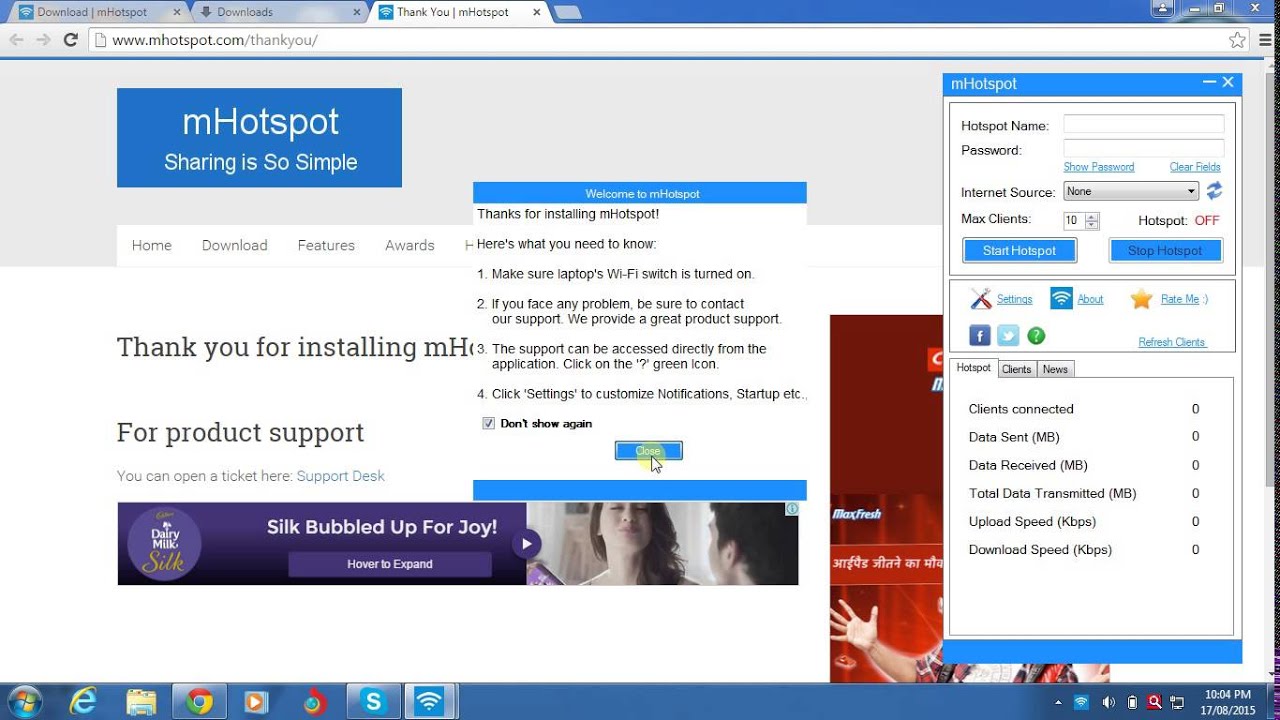
Task: Decrease Max Clients with the down arrow
Action: 1092,225
